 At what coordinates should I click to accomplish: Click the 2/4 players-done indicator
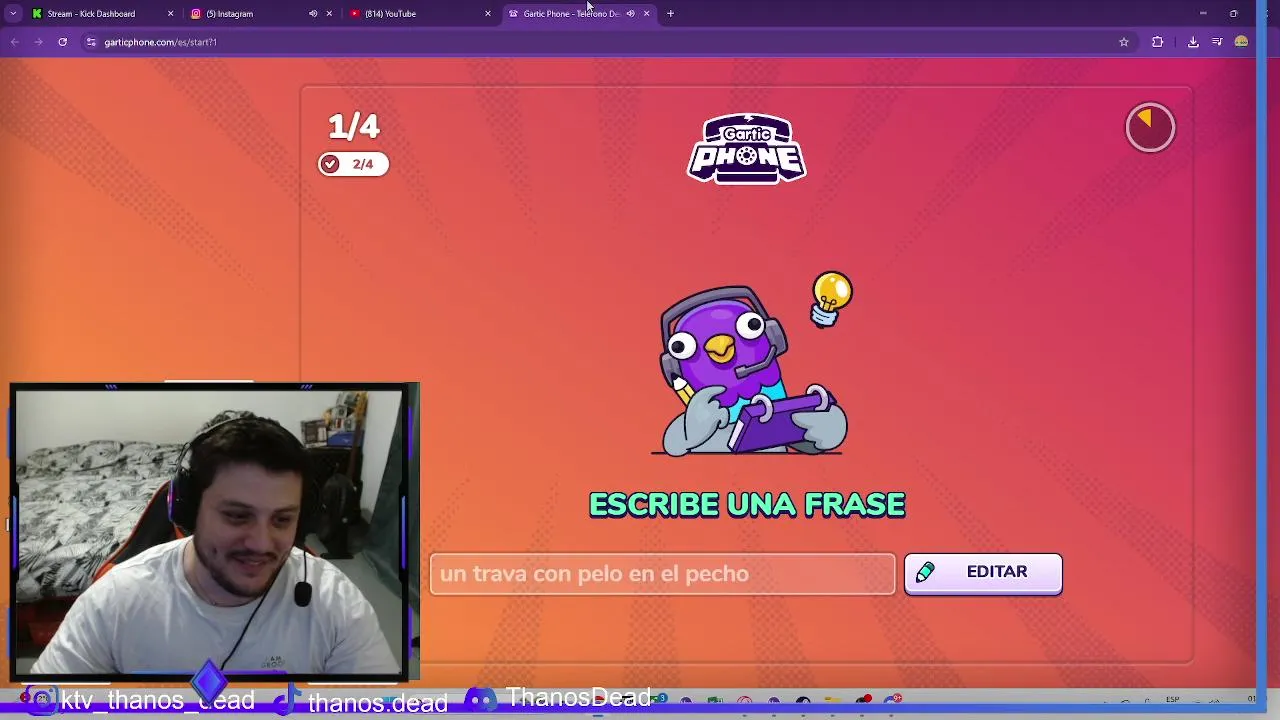(x=353, y=164)
